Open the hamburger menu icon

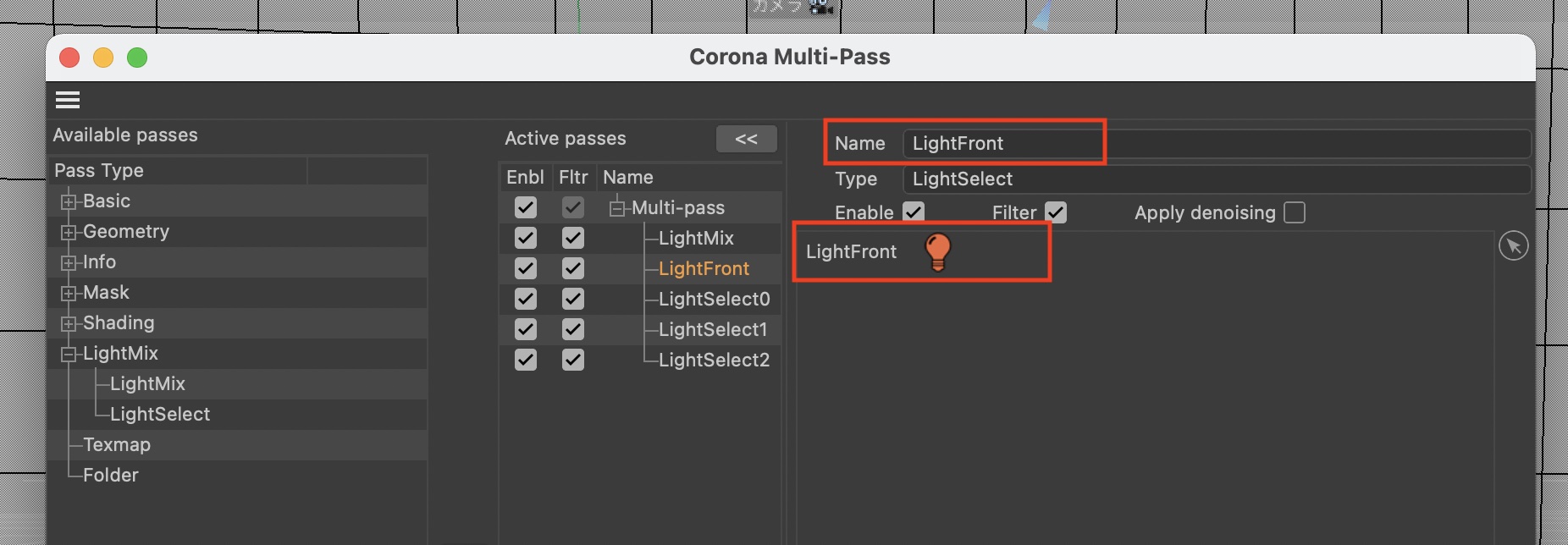(68, 100)
